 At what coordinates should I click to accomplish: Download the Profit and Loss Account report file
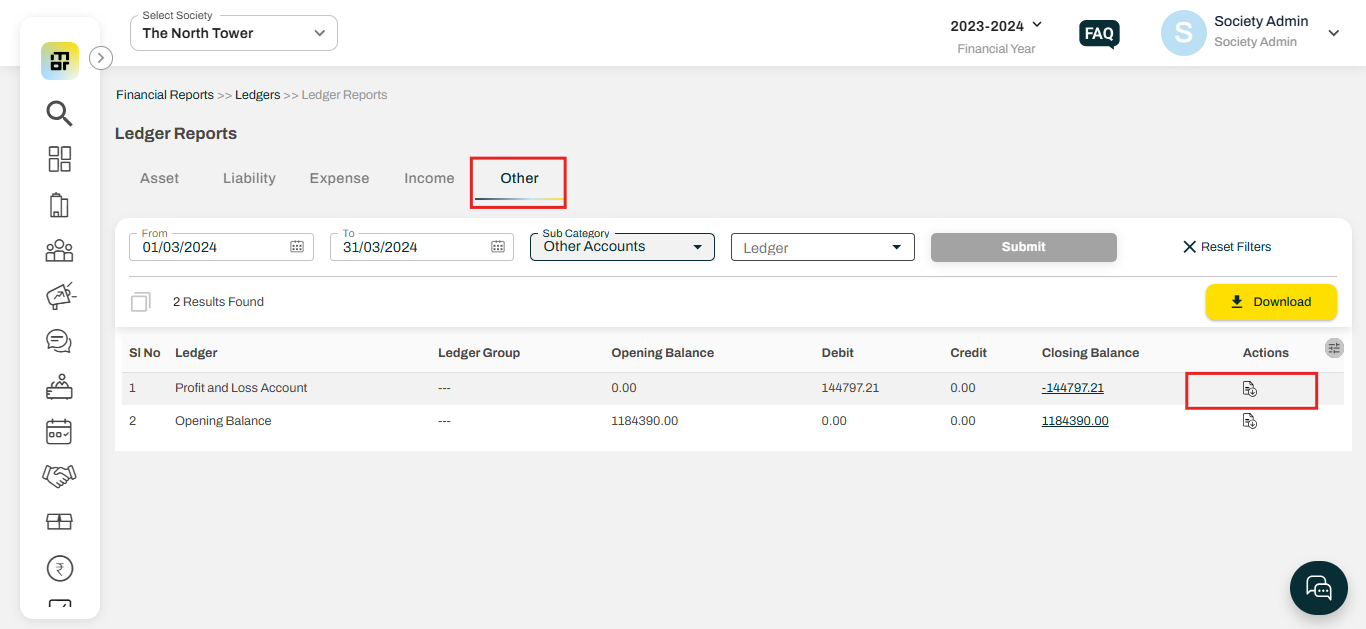coord(1250,390)
